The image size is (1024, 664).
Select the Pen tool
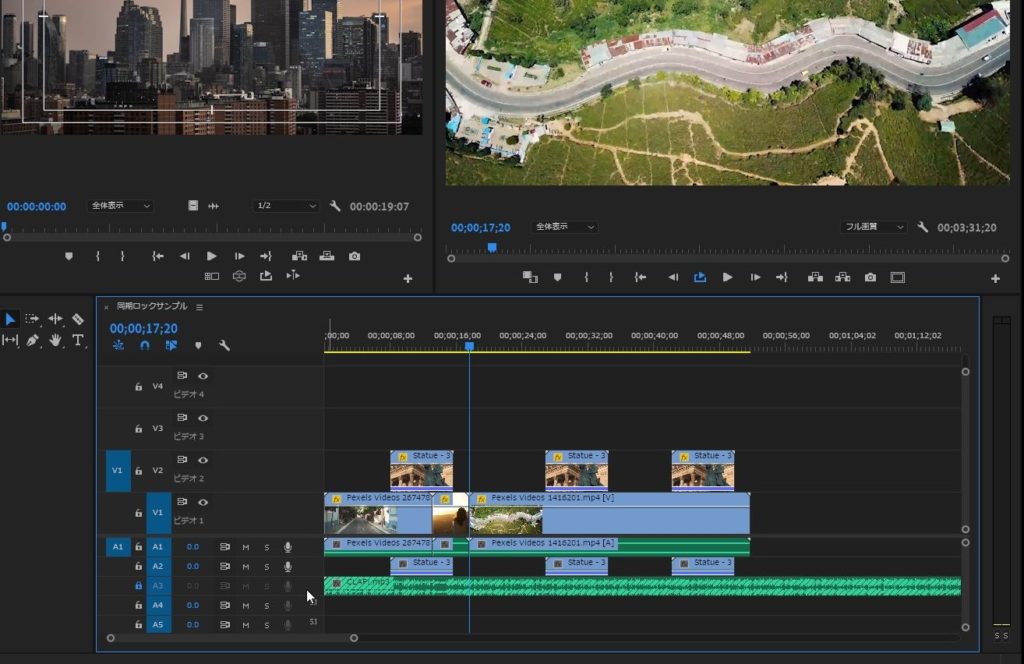coord(33,340)
